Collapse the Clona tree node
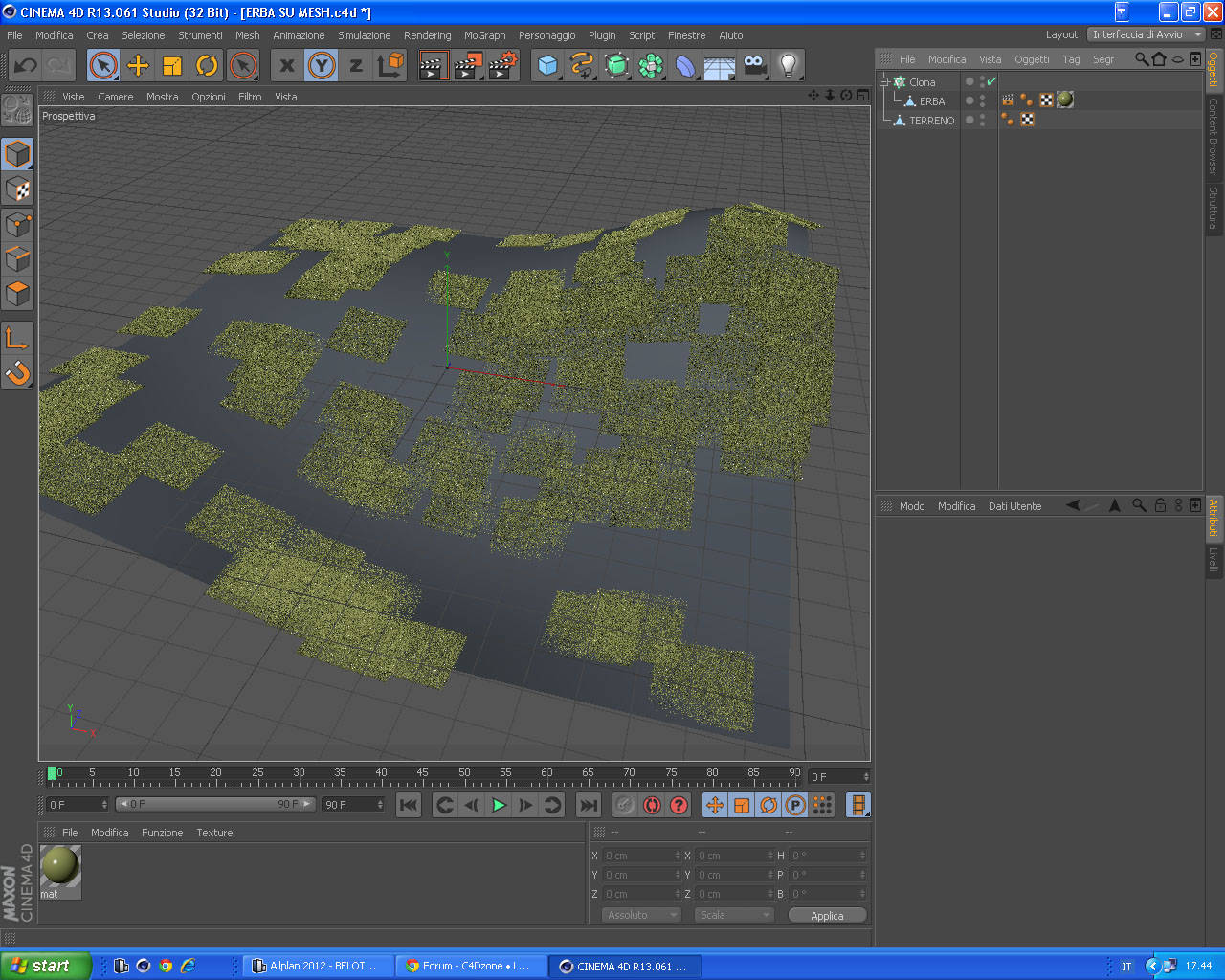Image resolution: width=1225 pixels, height=980 pixels. click(x=884, y=81)
